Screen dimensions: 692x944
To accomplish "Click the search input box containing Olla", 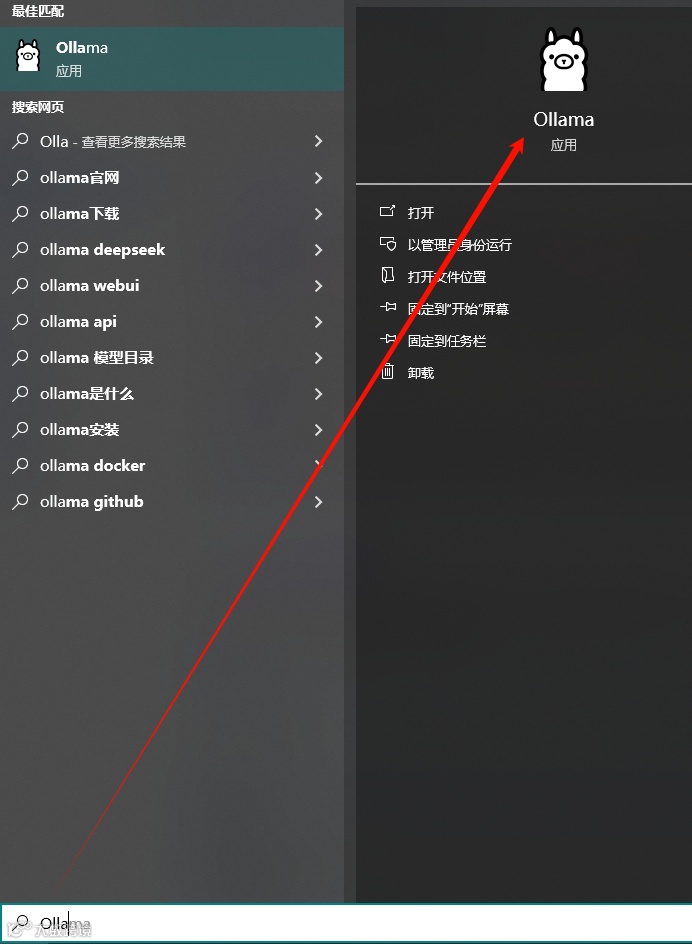I will [346, 923].
